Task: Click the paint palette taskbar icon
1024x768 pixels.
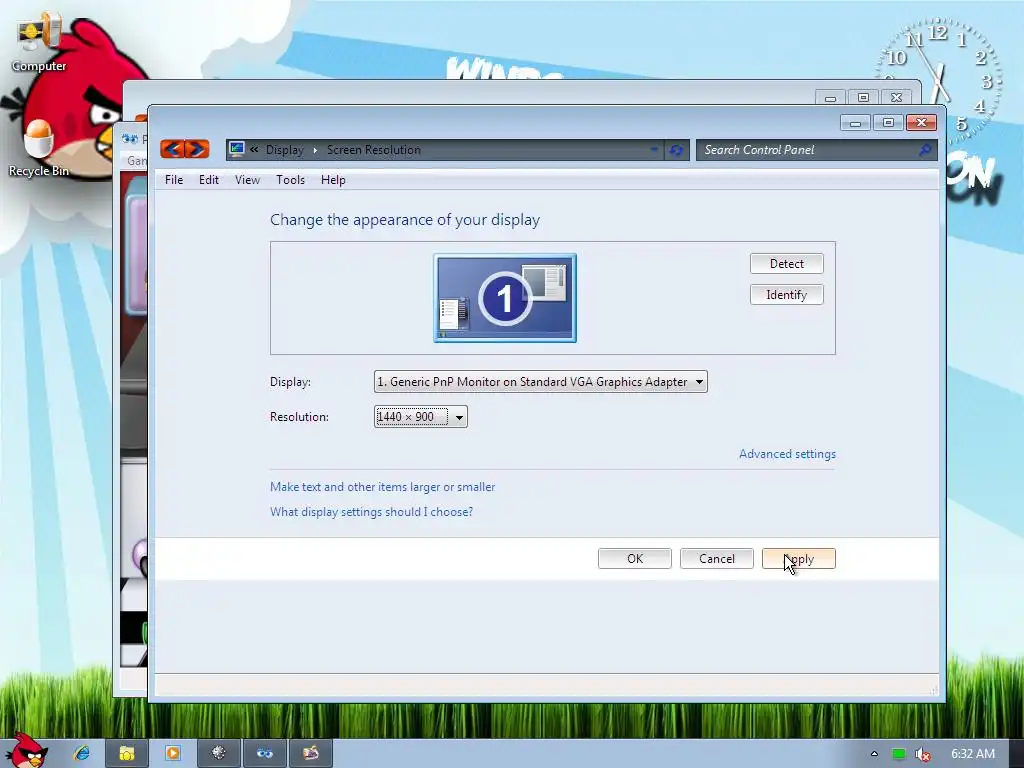Action: (x=310, y=754)
